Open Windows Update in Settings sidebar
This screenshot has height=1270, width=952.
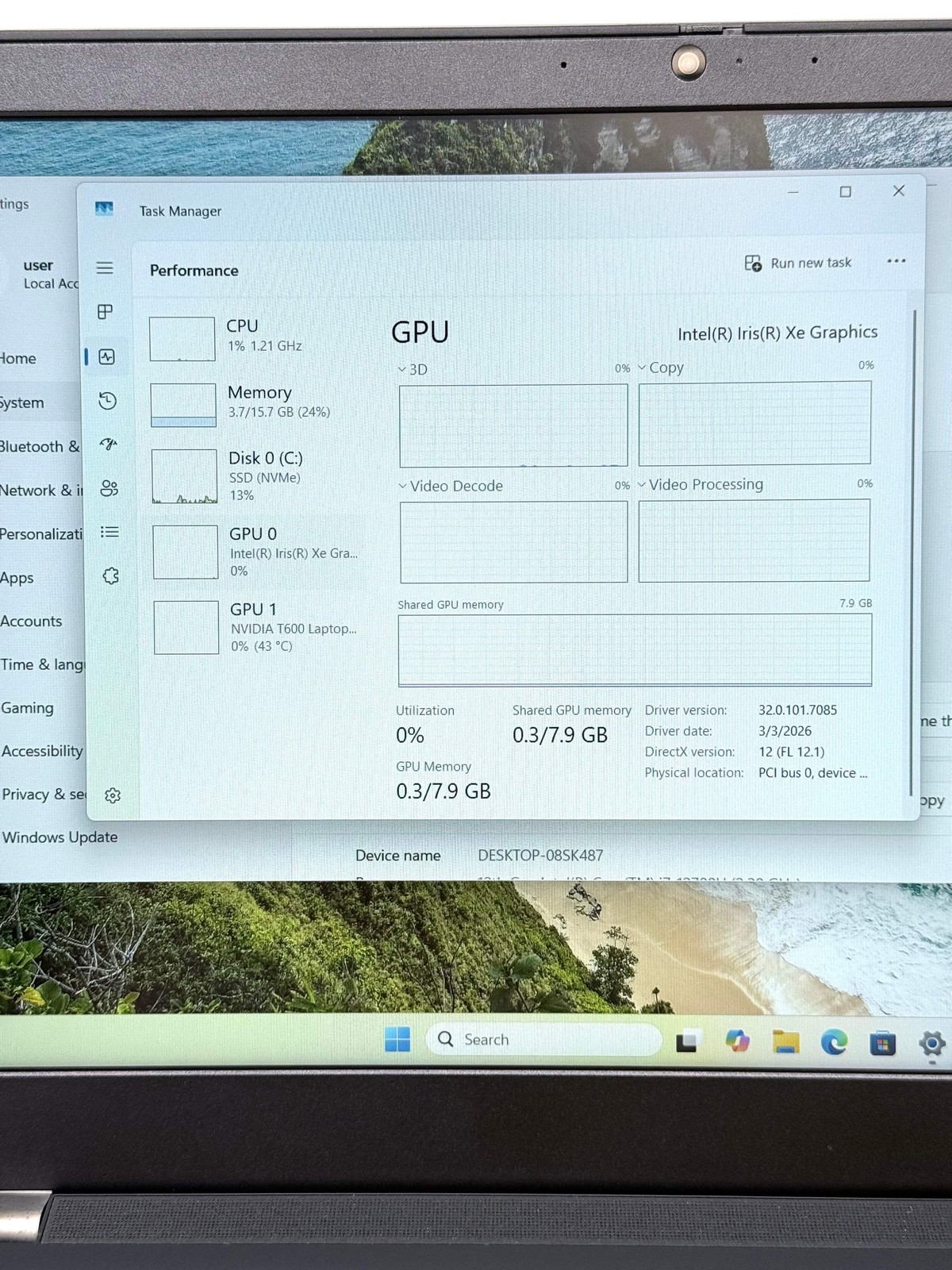pyautogui.click(x=59, y=837)
